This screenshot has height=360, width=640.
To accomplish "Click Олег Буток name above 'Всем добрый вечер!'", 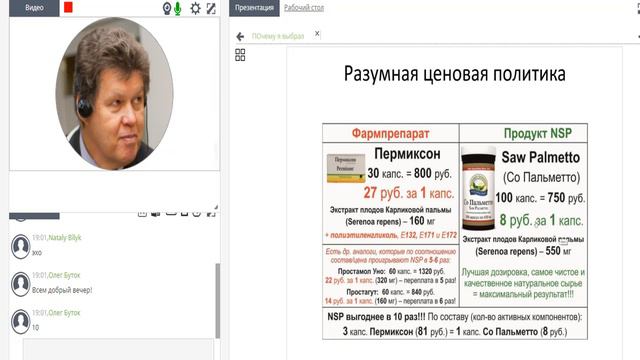I will (x=64, y=276).
